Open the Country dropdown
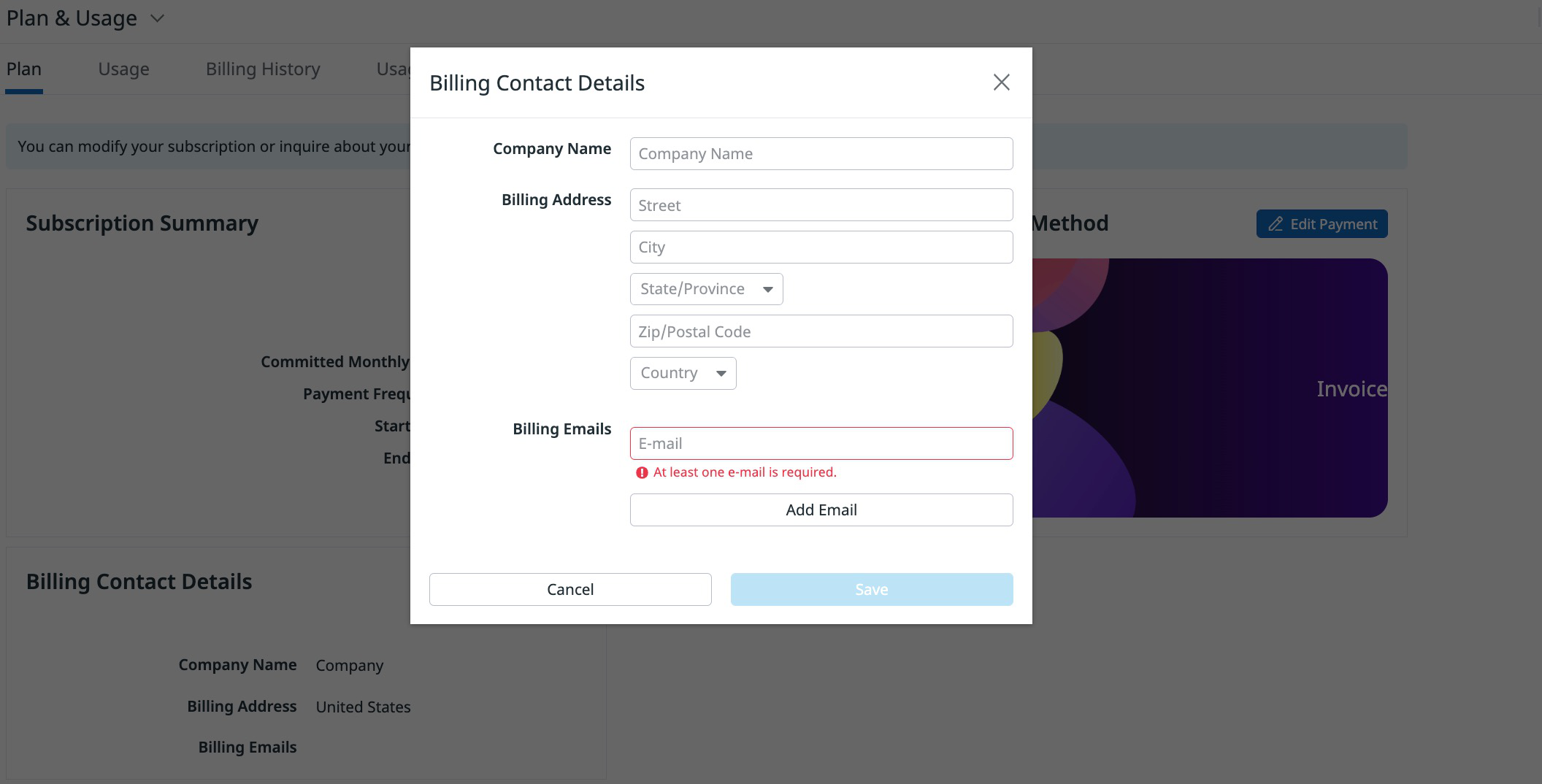Viewport: 1542px width, 784px height. tap(683, 373)
